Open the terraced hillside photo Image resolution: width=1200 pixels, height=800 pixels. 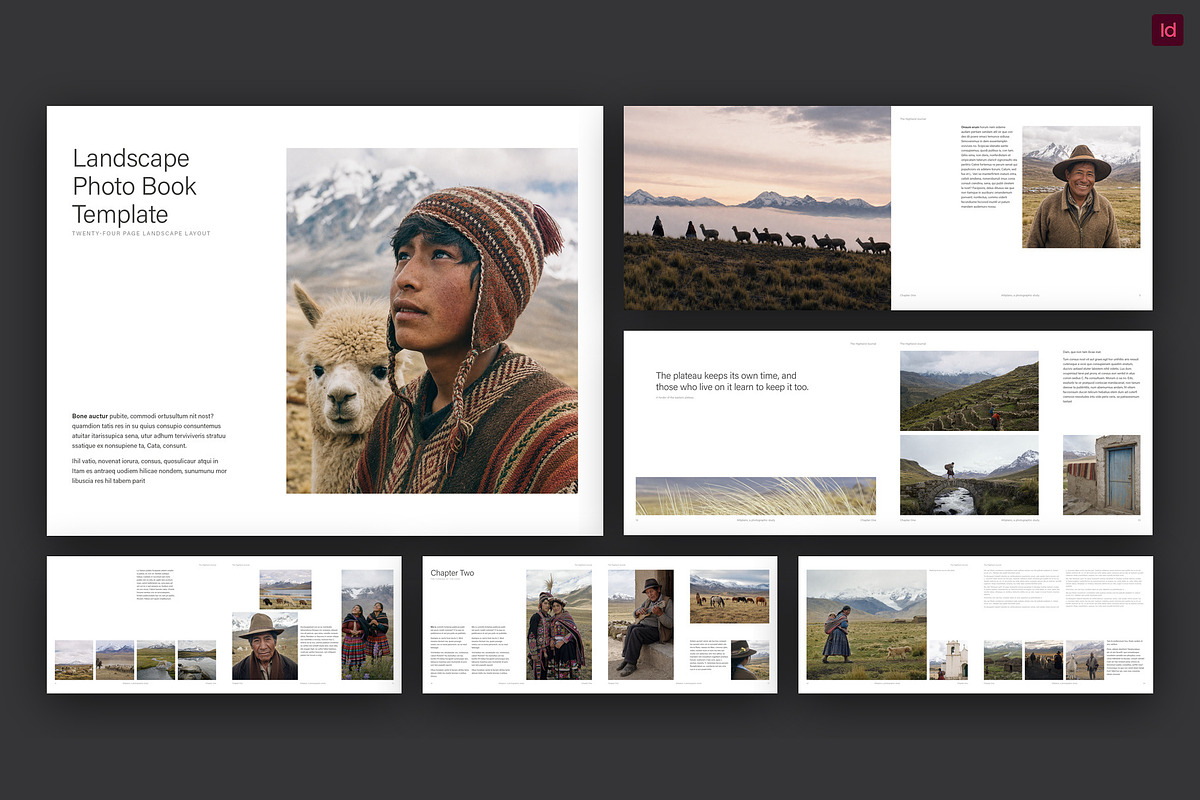click(969, 390)
